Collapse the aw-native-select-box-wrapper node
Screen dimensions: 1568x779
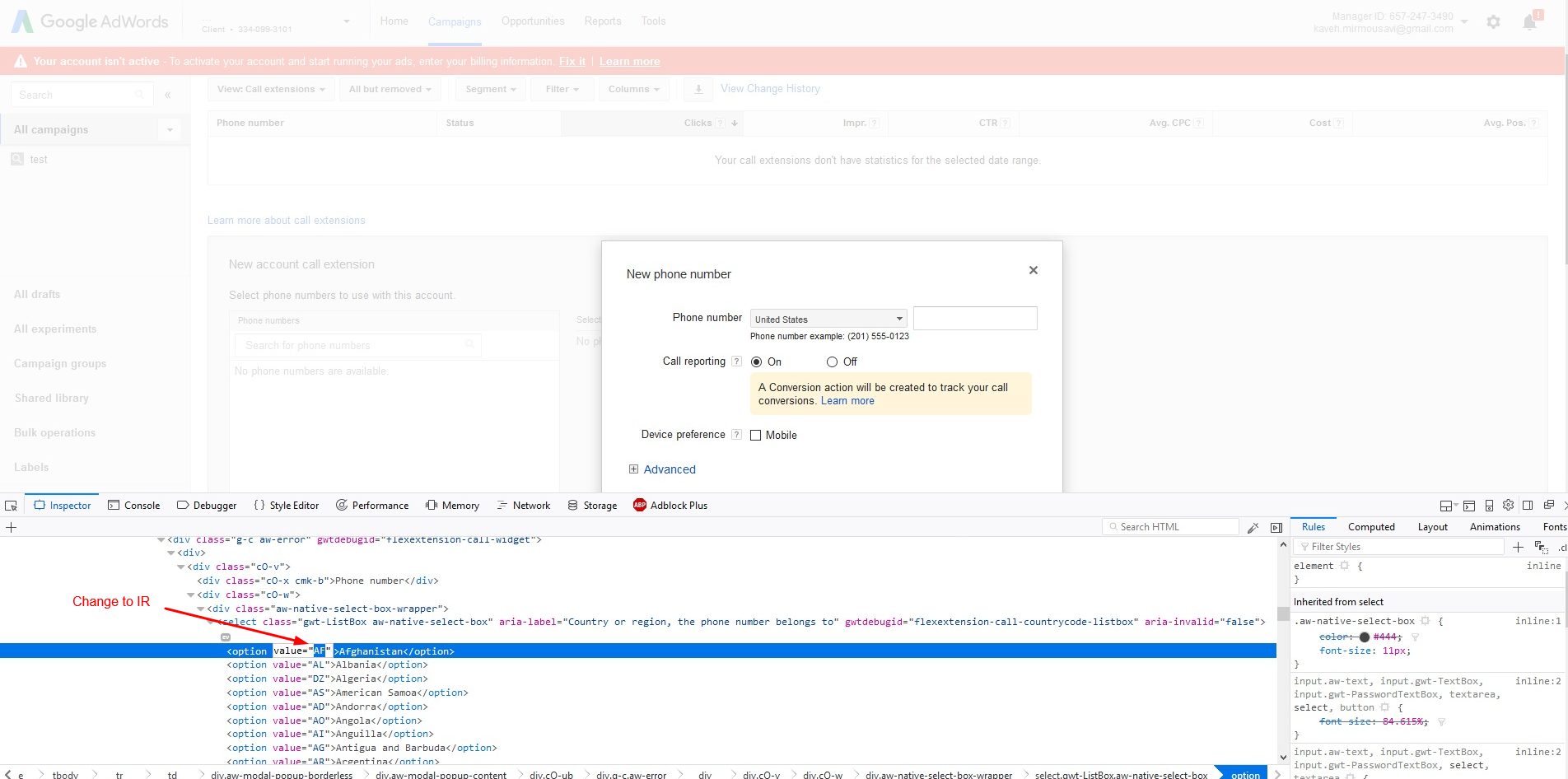201,609
